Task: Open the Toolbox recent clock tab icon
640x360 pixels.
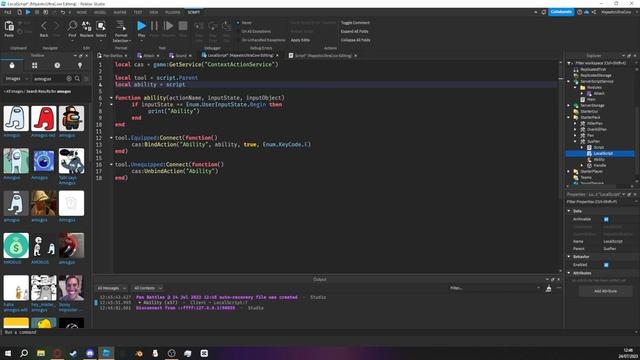Action: 57,65
